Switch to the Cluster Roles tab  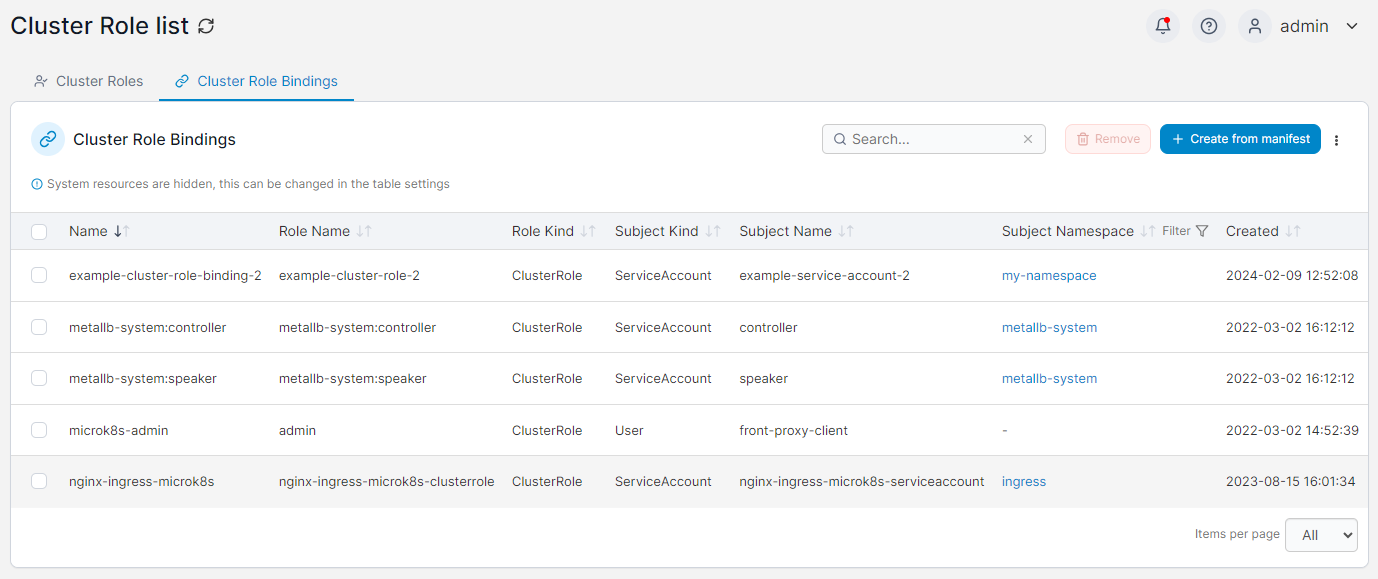point(88,81)
